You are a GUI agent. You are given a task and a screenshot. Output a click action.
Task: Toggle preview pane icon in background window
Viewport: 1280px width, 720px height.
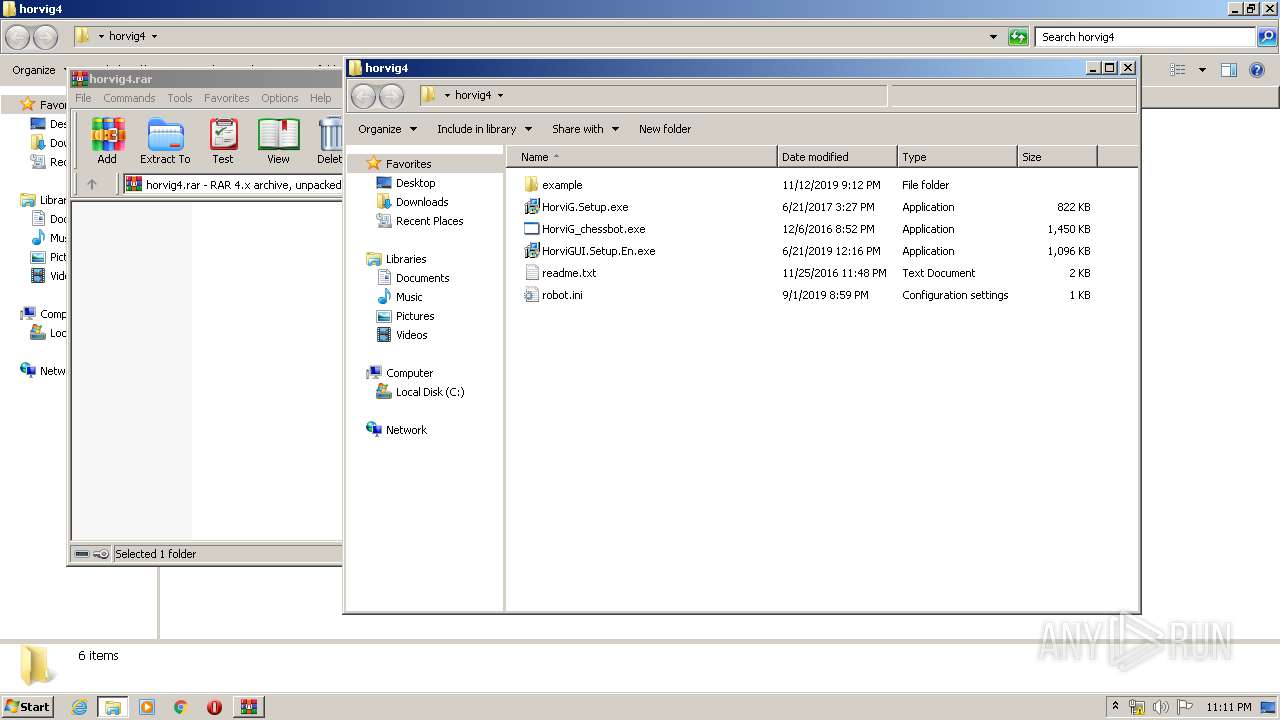[x=1229, y=70]
